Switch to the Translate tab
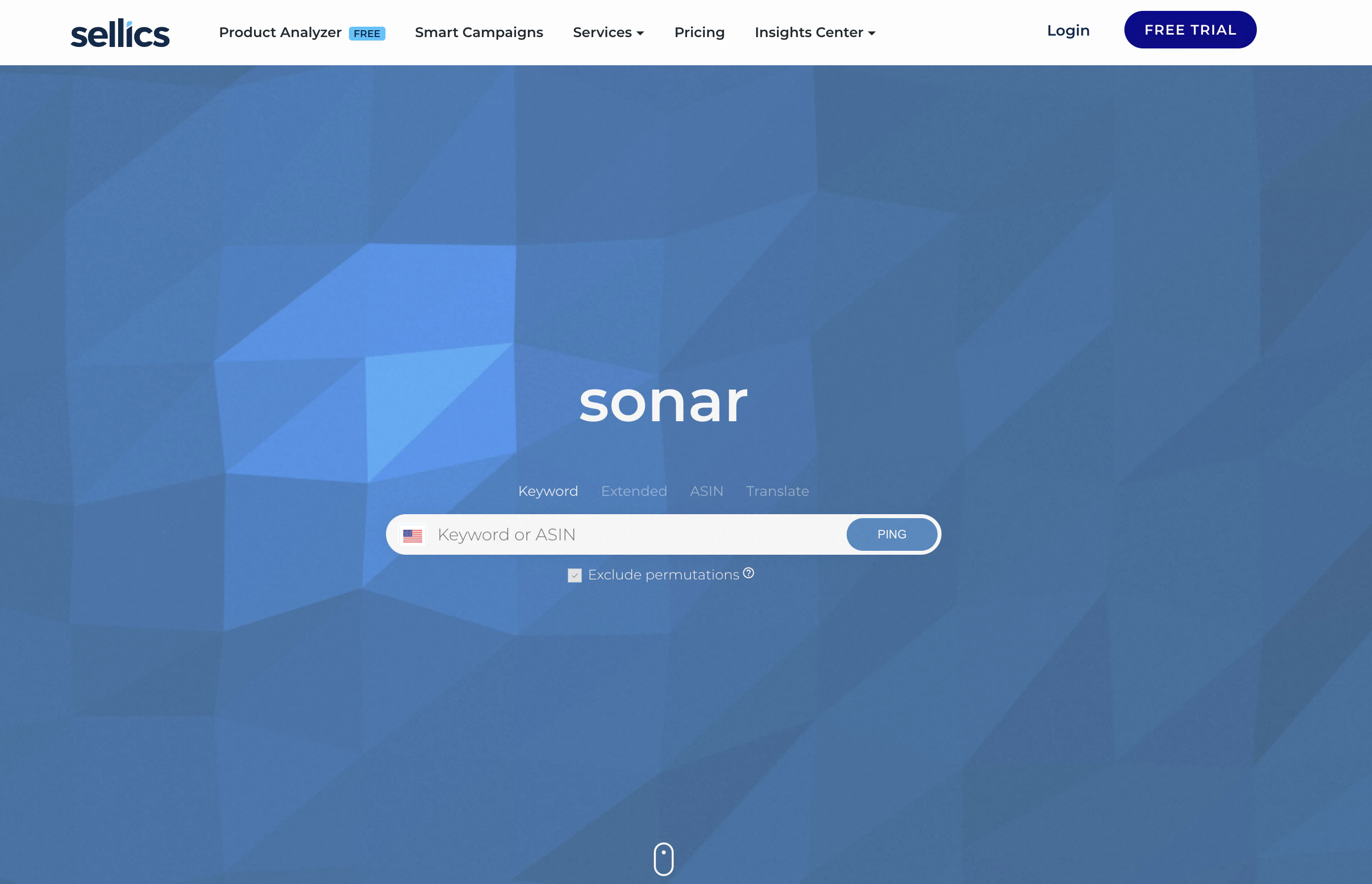Image resolution: width=1372 pixels, height=884 pixels. click(777, 491)
